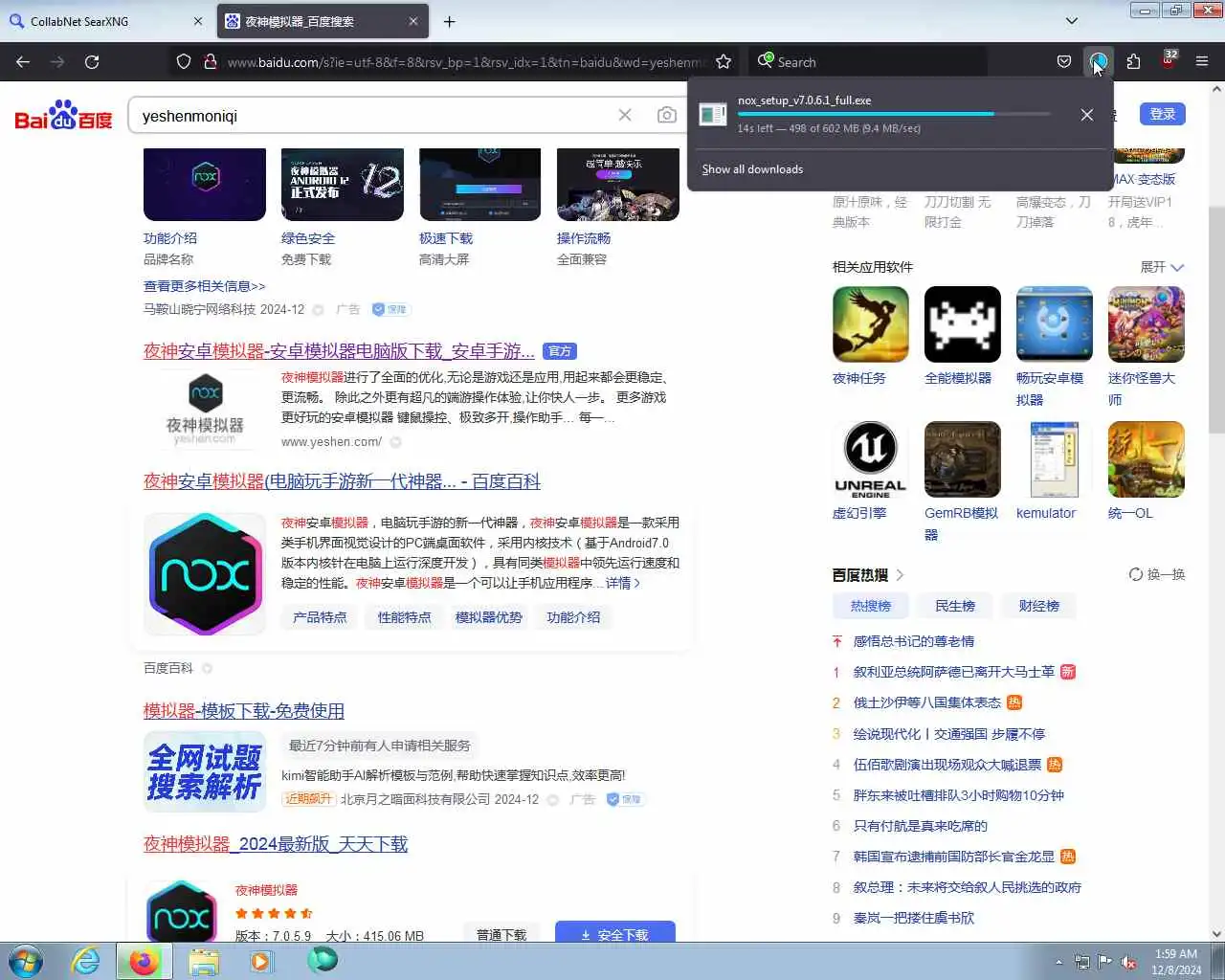Expand 相关应用软件 with 展开
The image size is (1225, 980).
(x=1162, y=267)
